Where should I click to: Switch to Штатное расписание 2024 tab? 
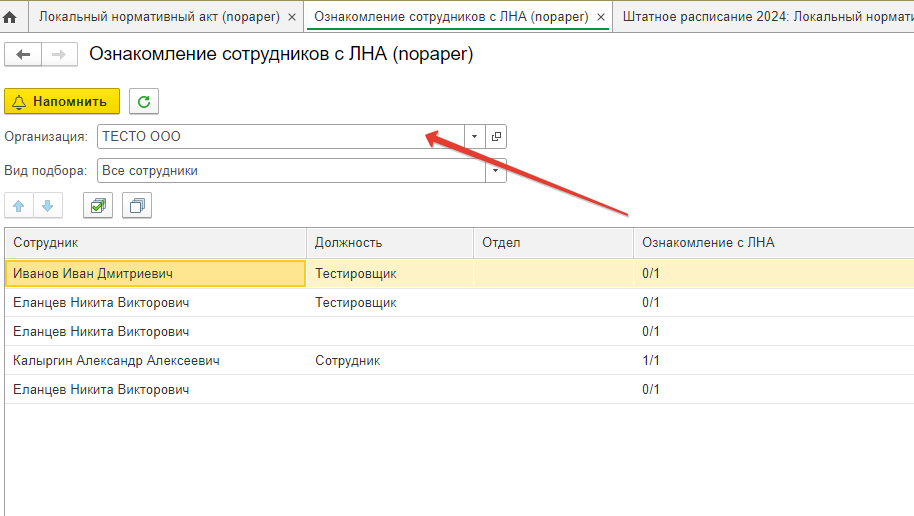coord(764,17)
